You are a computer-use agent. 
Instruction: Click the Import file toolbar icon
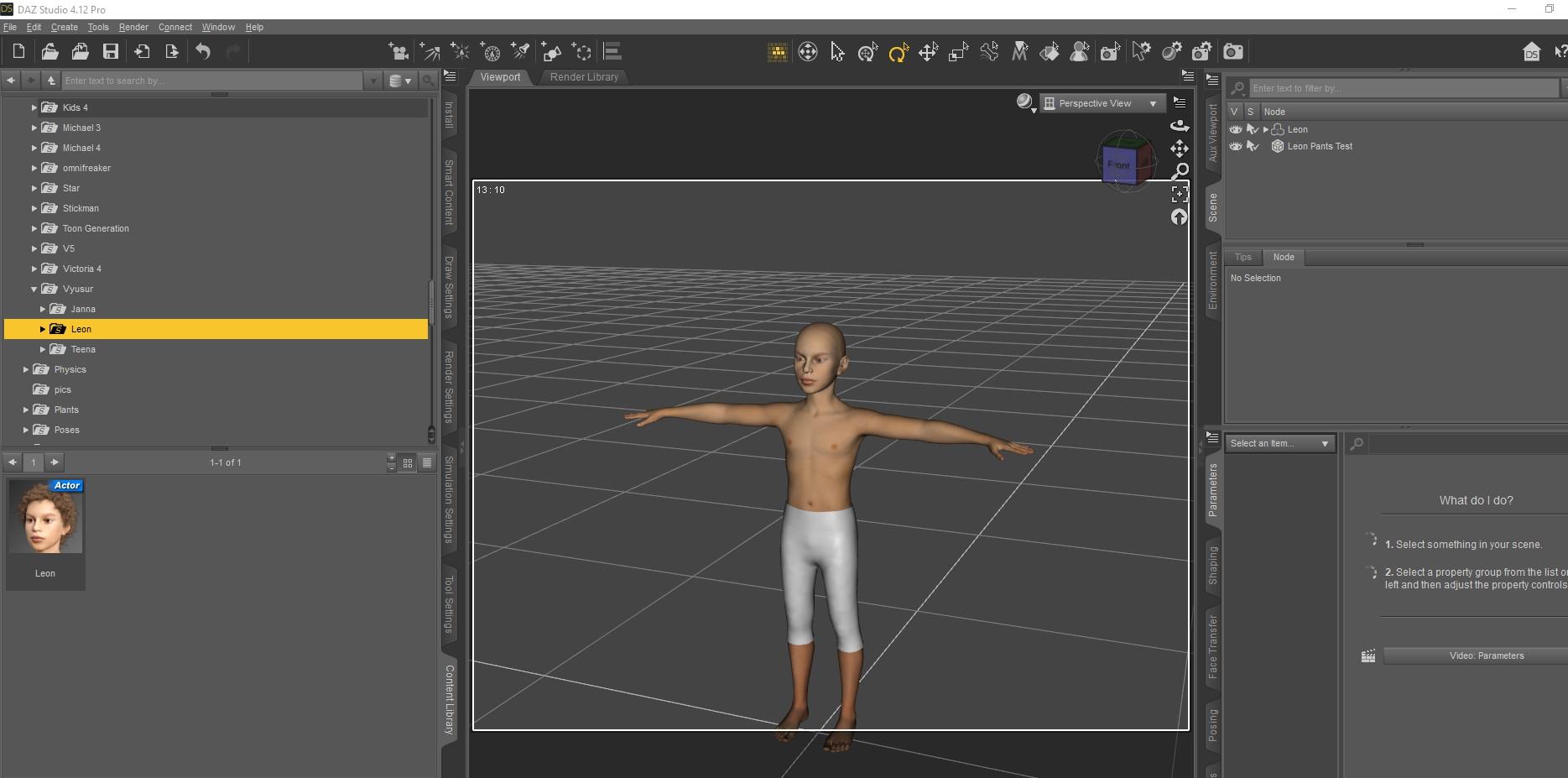[141, 51]
